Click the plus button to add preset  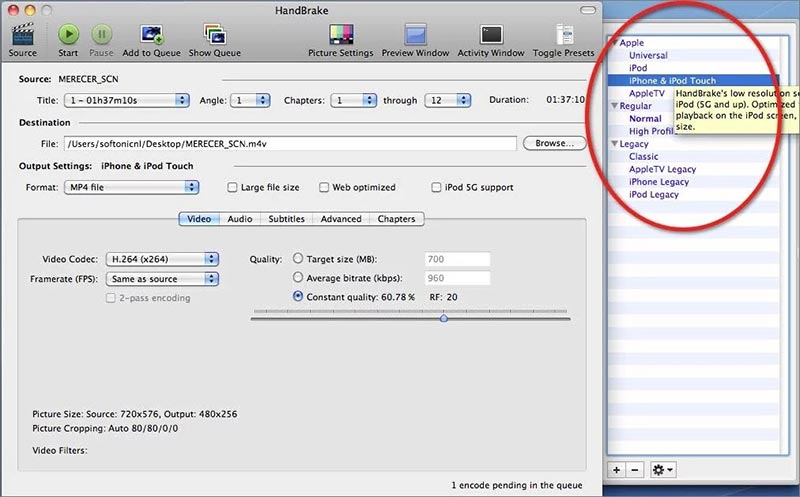(x=617, y=469)
